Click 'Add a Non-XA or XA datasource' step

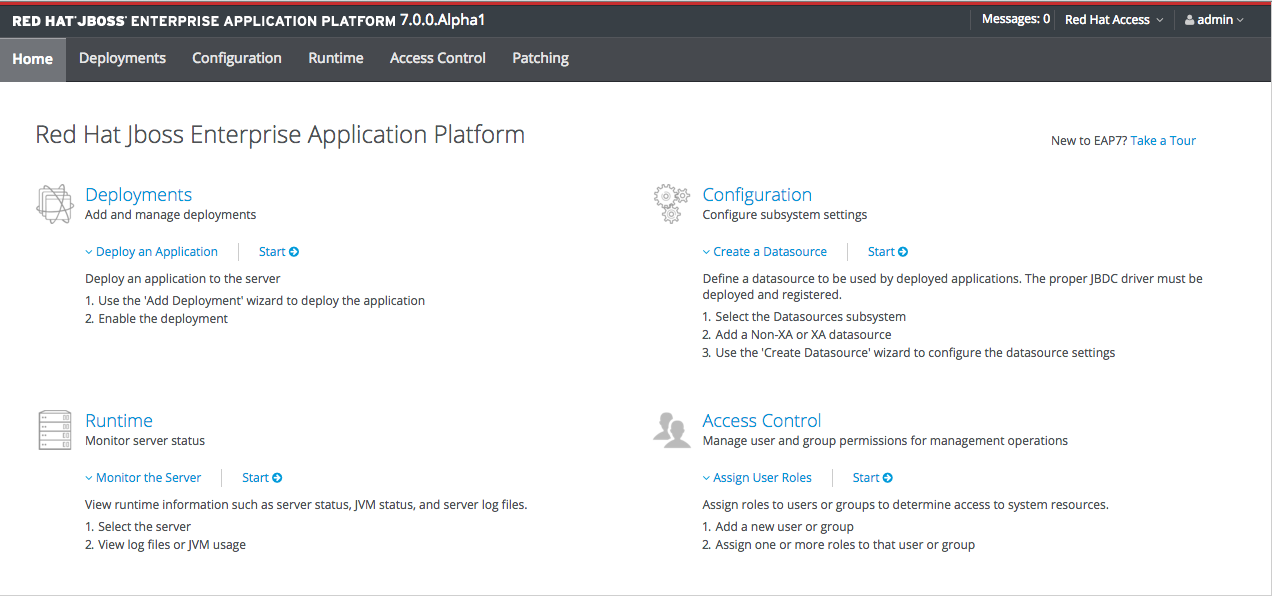pyautogui.click(x=803, y=335)
